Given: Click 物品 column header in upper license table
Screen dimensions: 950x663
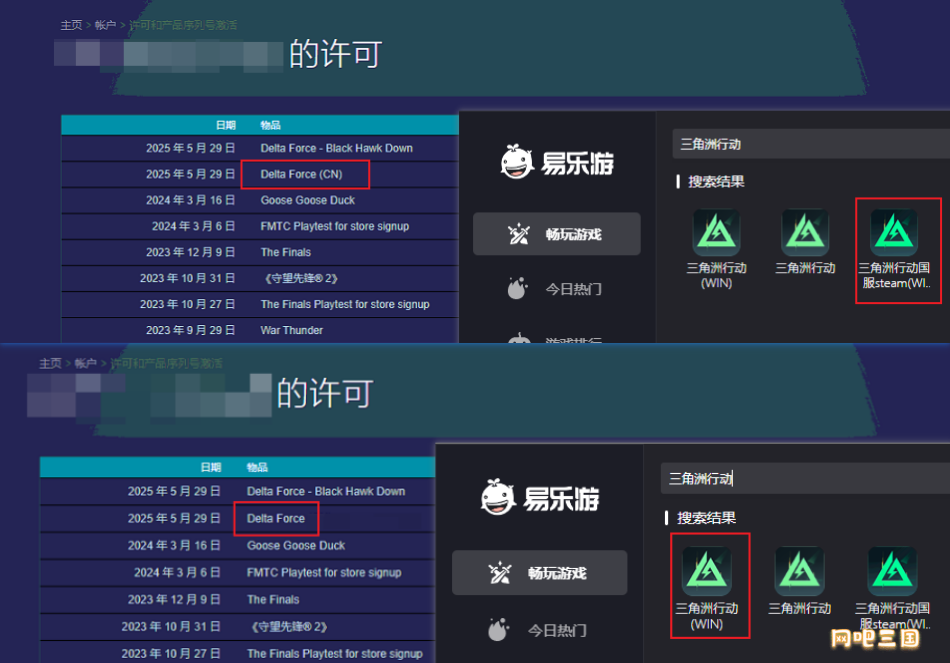Looking at the screenshot, I should 270,125.
